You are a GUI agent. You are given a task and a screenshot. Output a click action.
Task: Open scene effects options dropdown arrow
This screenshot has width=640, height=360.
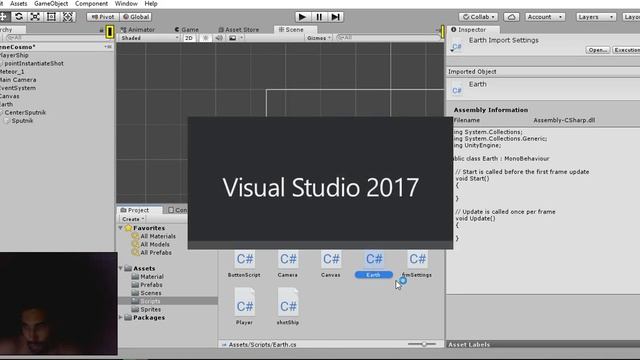pos(242,38)
